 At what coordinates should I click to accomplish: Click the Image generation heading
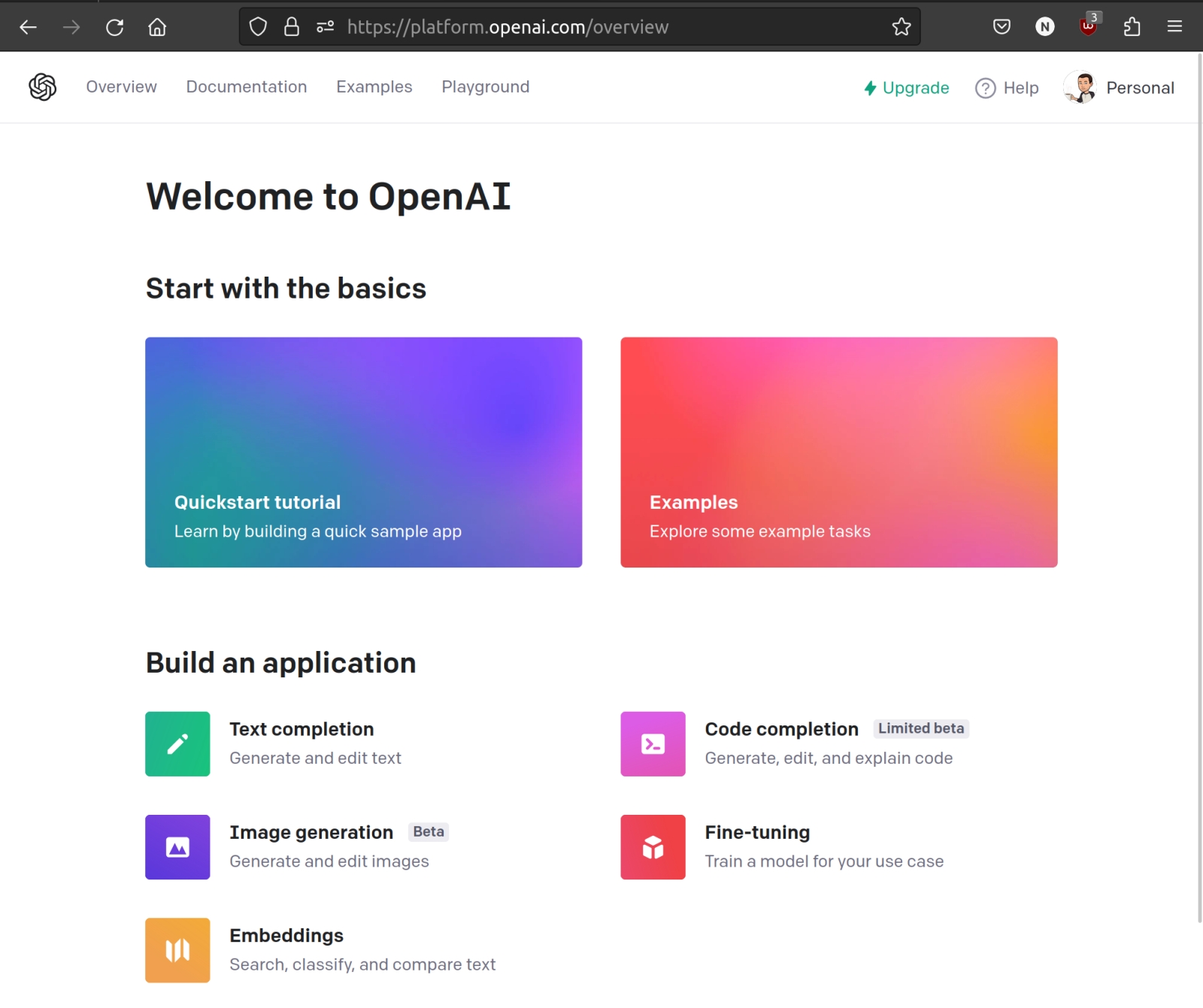click(311, 832)
